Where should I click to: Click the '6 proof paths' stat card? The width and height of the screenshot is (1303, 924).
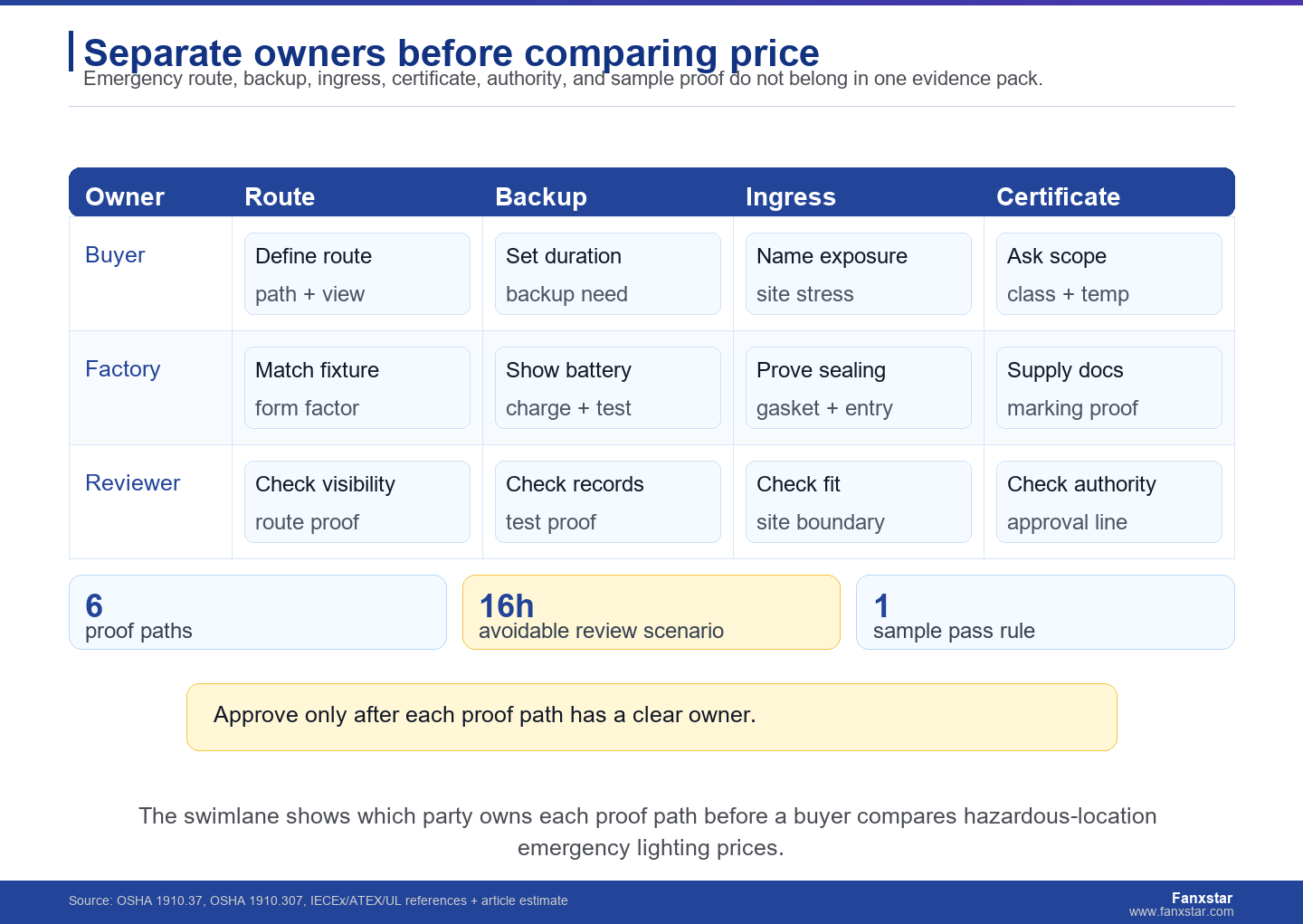coord(258,613)
